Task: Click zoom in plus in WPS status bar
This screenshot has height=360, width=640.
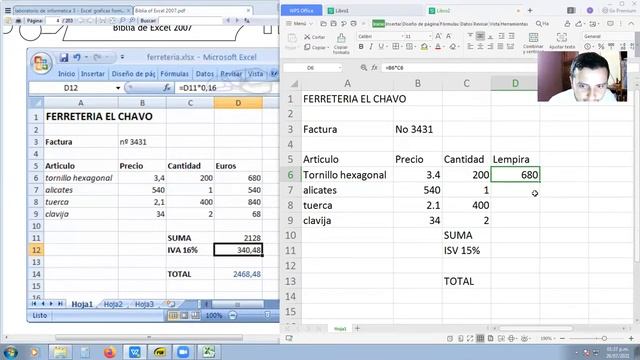Action: click(x=631, y=338)
